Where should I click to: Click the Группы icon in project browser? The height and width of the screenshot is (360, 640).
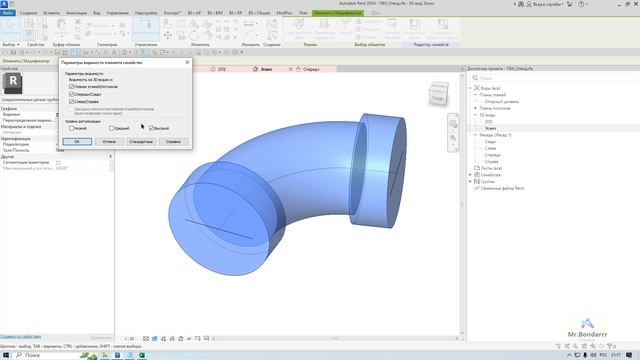477,181
